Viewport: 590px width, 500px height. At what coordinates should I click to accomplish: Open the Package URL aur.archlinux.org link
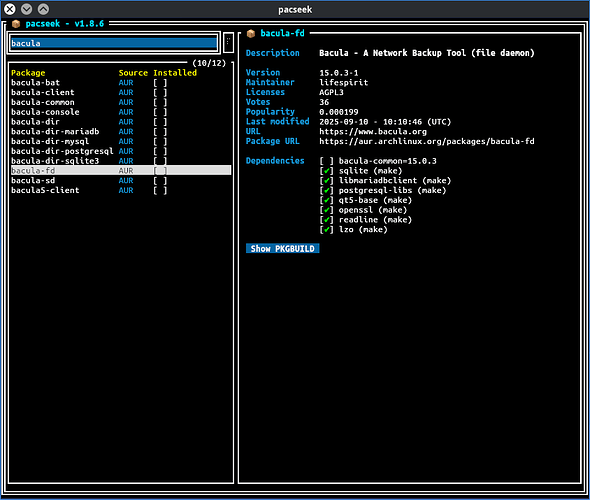click(427, 141)
